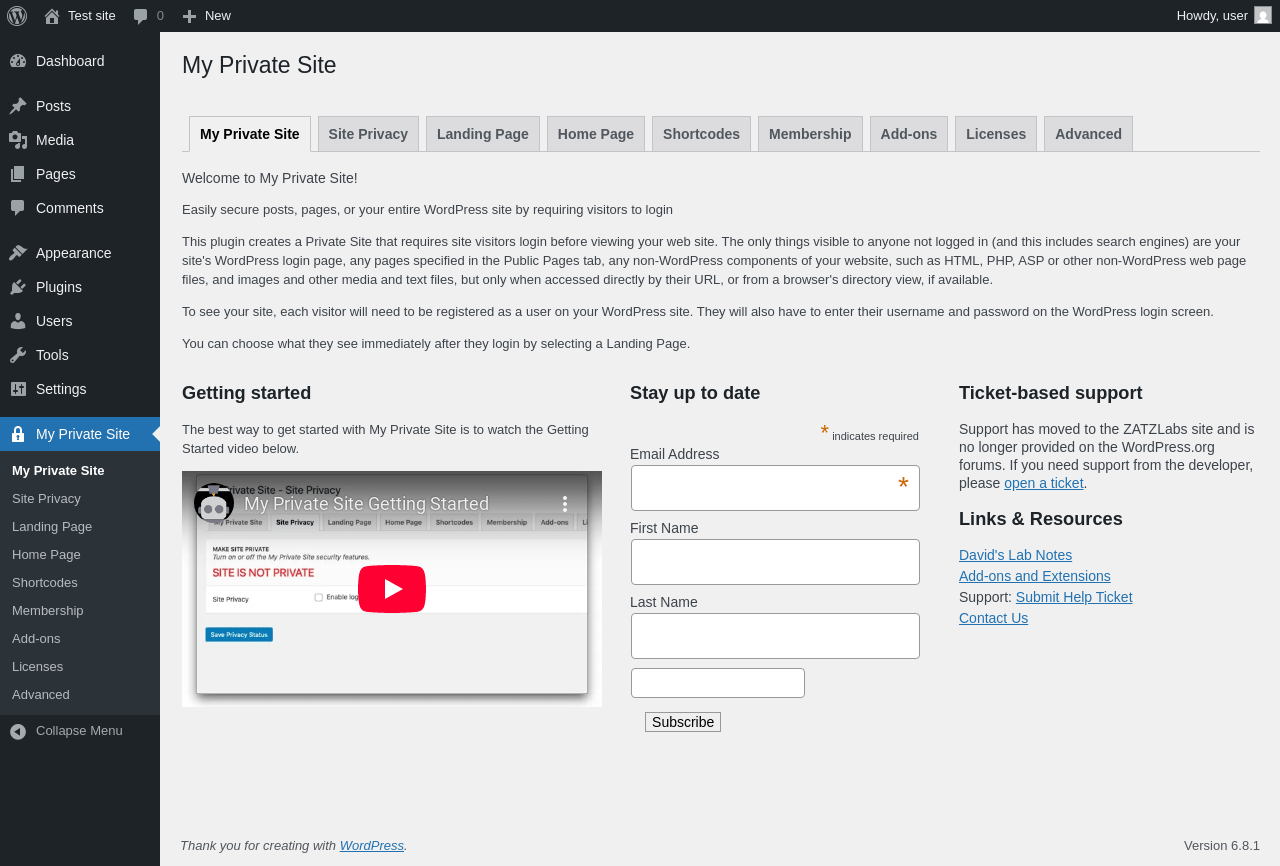1280x866 pixels.
Task: Open video options three-dot menu
Action: 564,504
